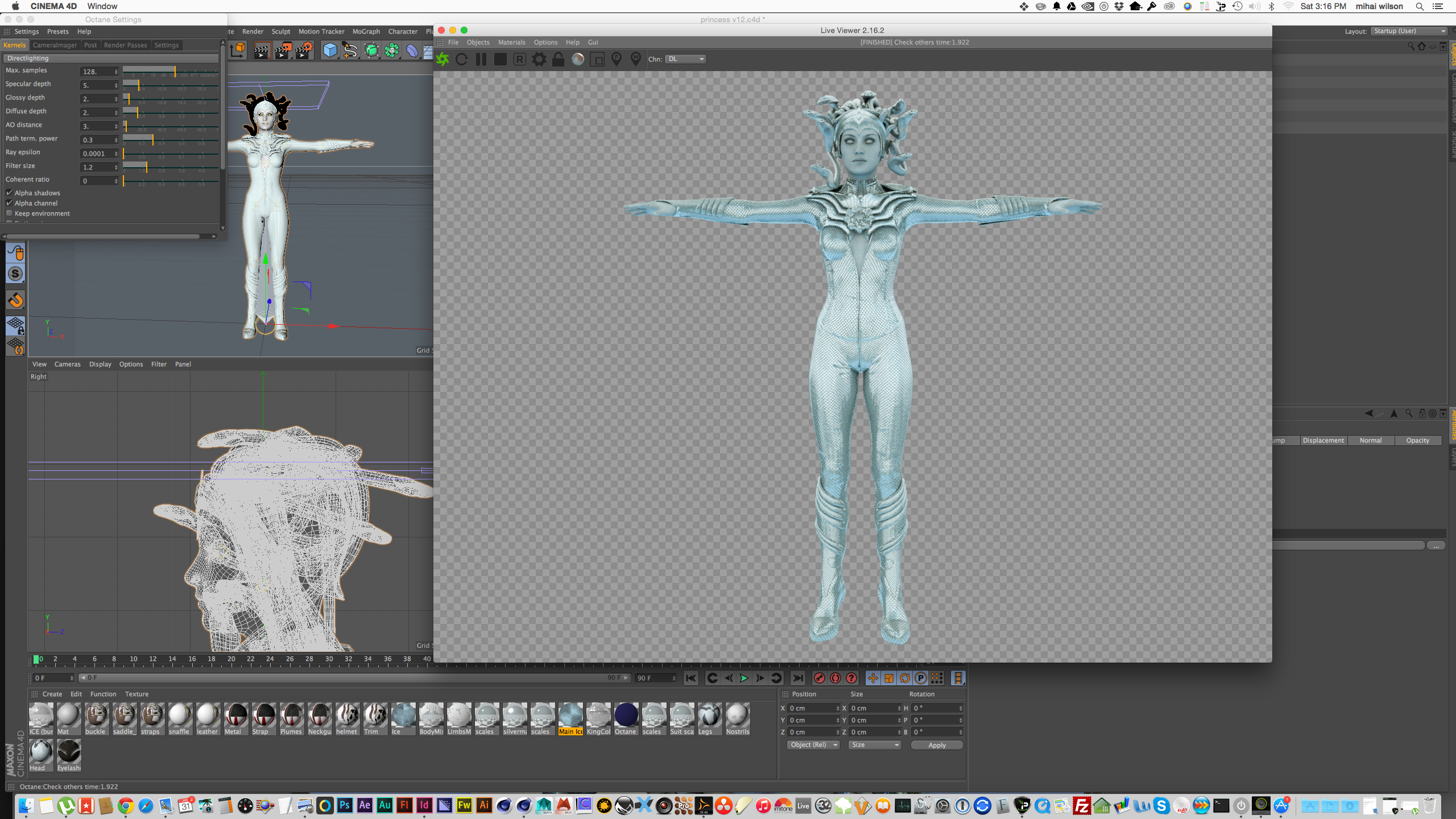Click the array flower generator icon
This screenshot has height=819, width=1456.
392,51
